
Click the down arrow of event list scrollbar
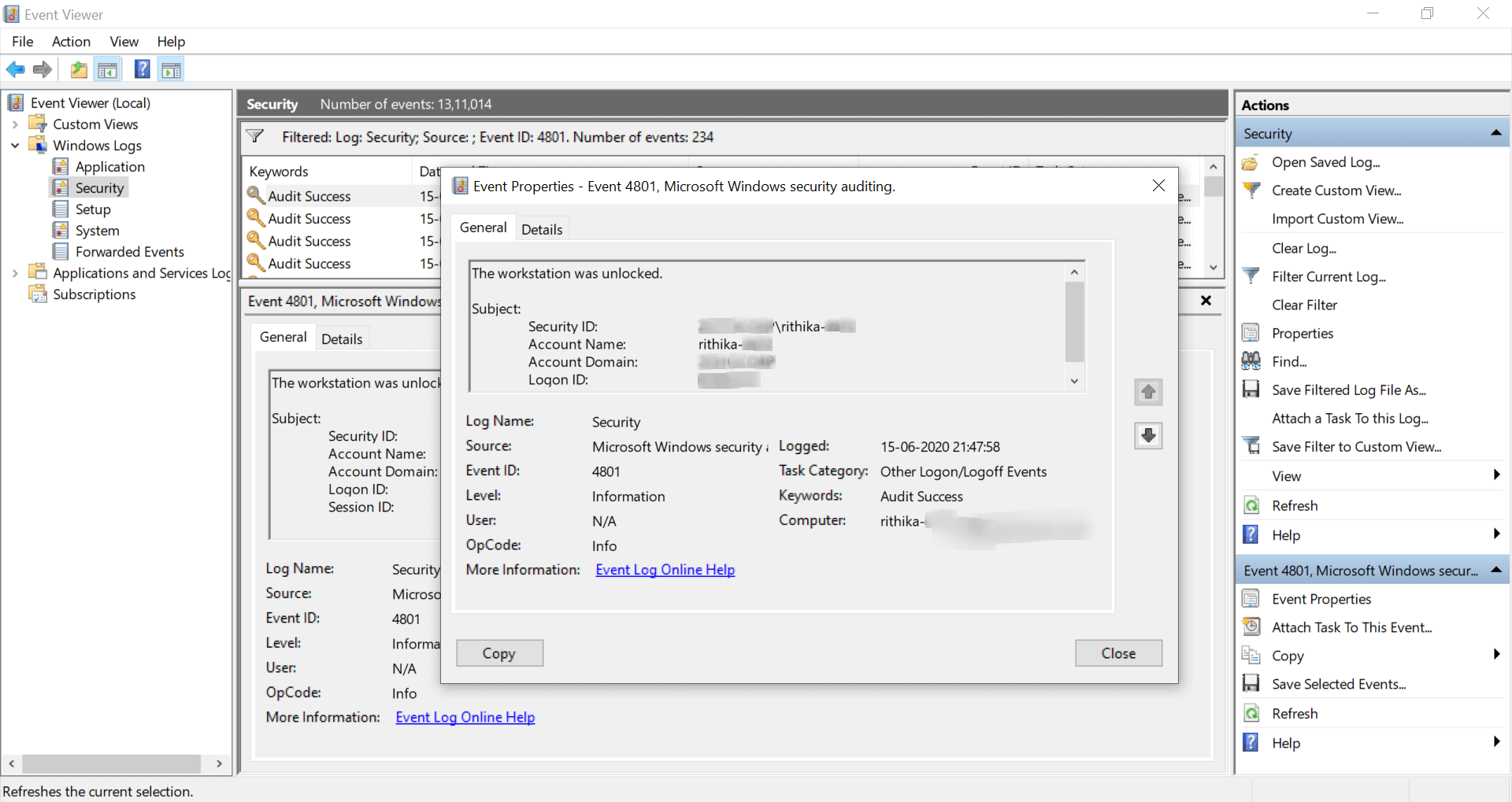pyautogui.click(x=1214, y=268)
